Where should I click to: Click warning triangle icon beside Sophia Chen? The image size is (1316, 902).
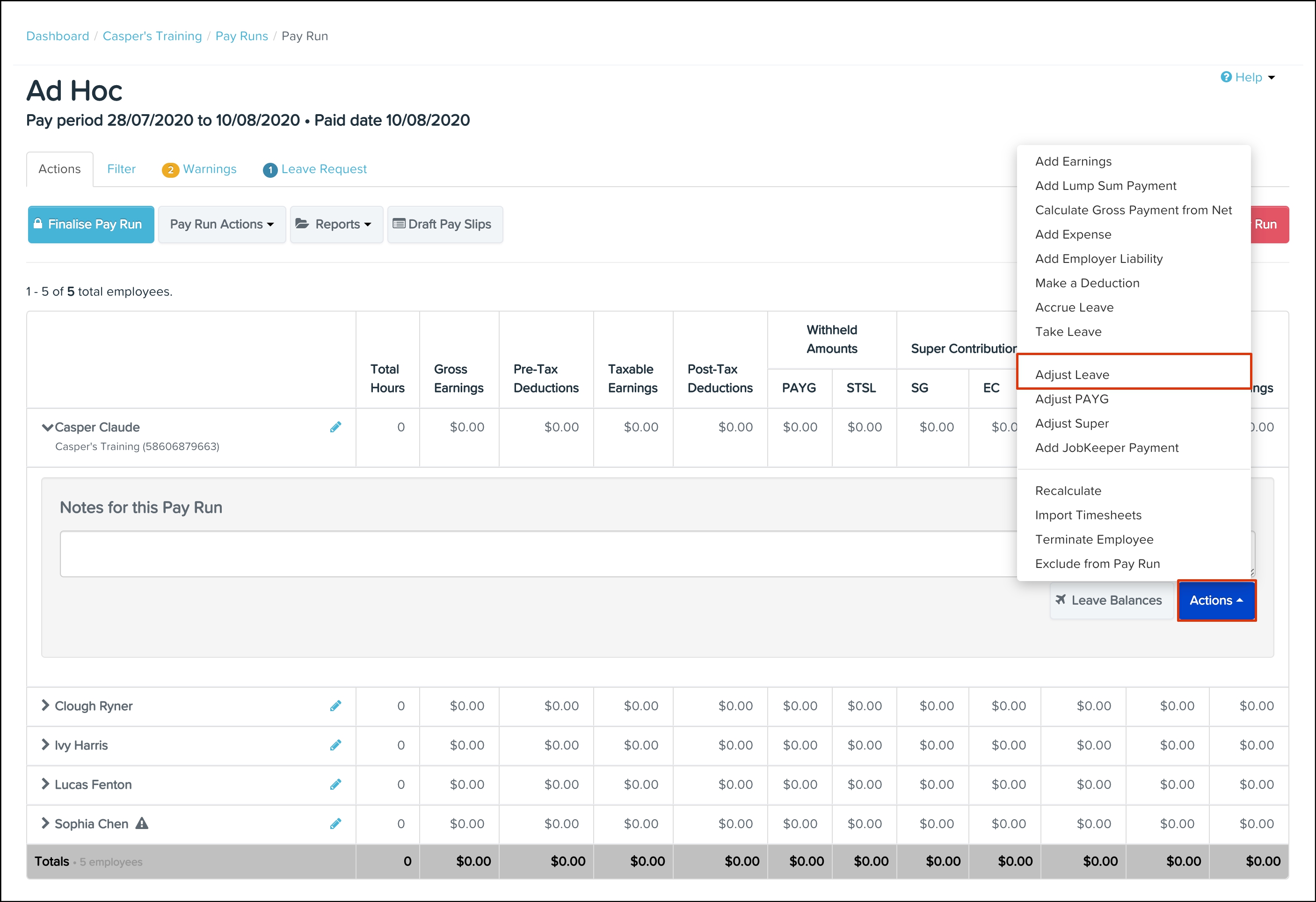pyautogui.click(x=142, y=823)
